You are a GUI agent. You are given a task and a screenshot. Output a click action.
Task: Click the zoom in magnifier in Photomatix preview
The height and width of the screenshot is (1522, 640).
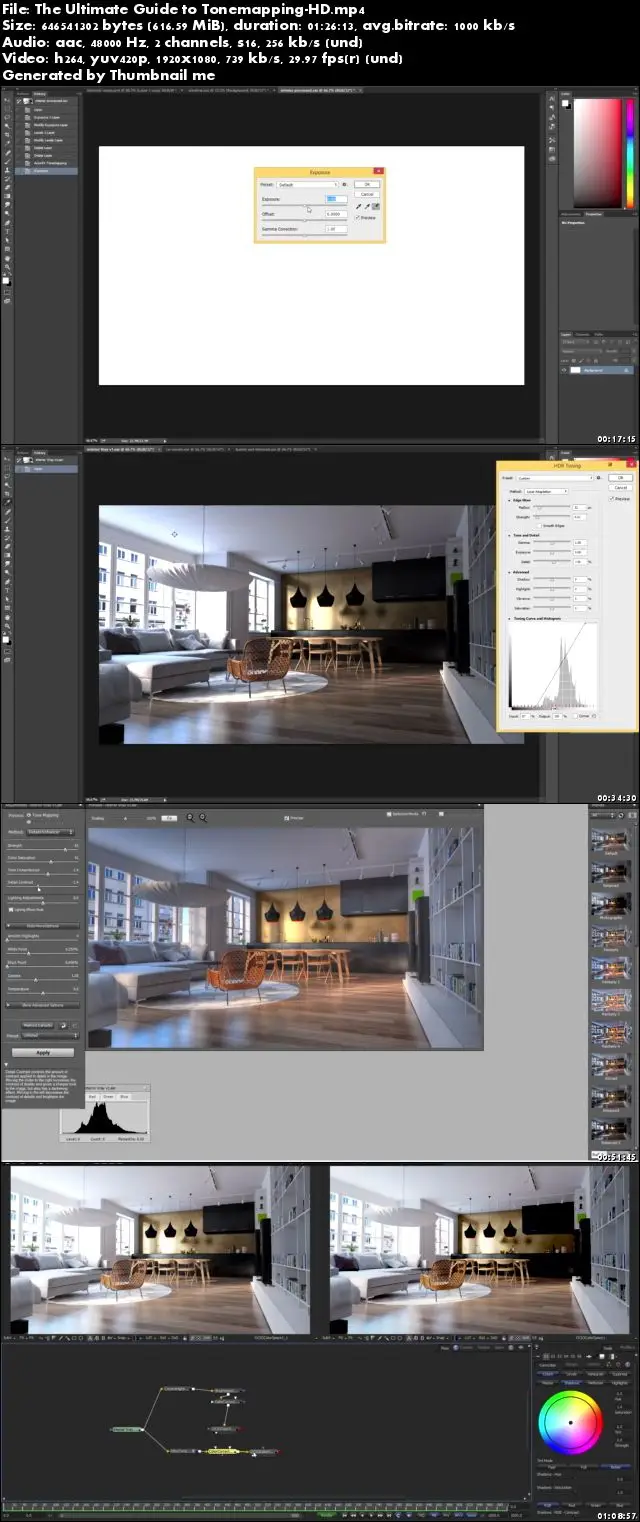[203, 817]
